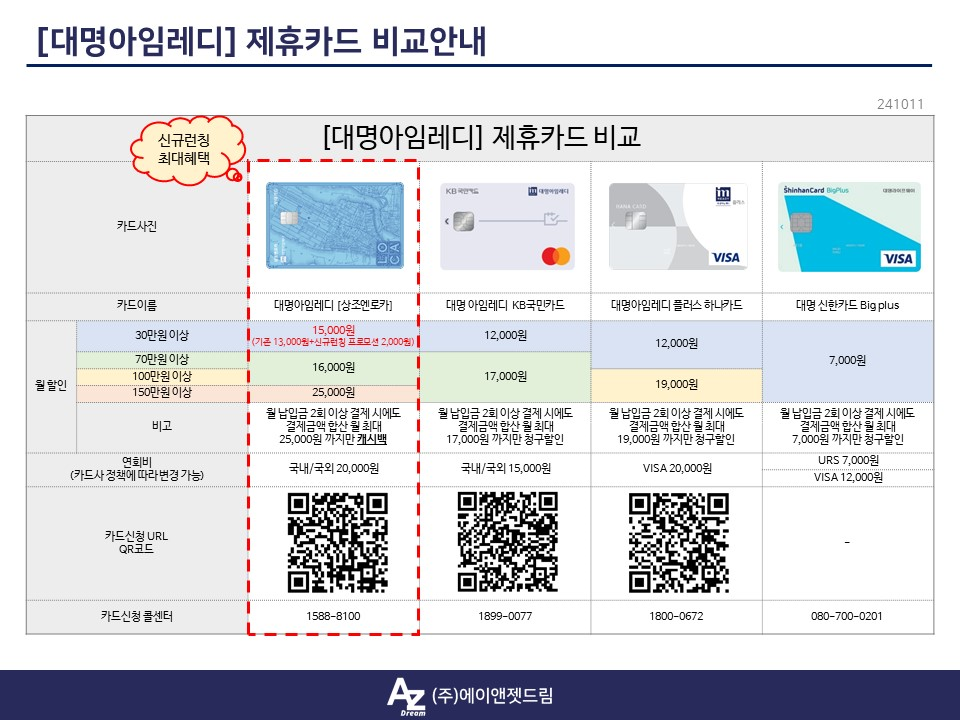
Task: Select the 카드사진 row label
Action: click(137, 226)
